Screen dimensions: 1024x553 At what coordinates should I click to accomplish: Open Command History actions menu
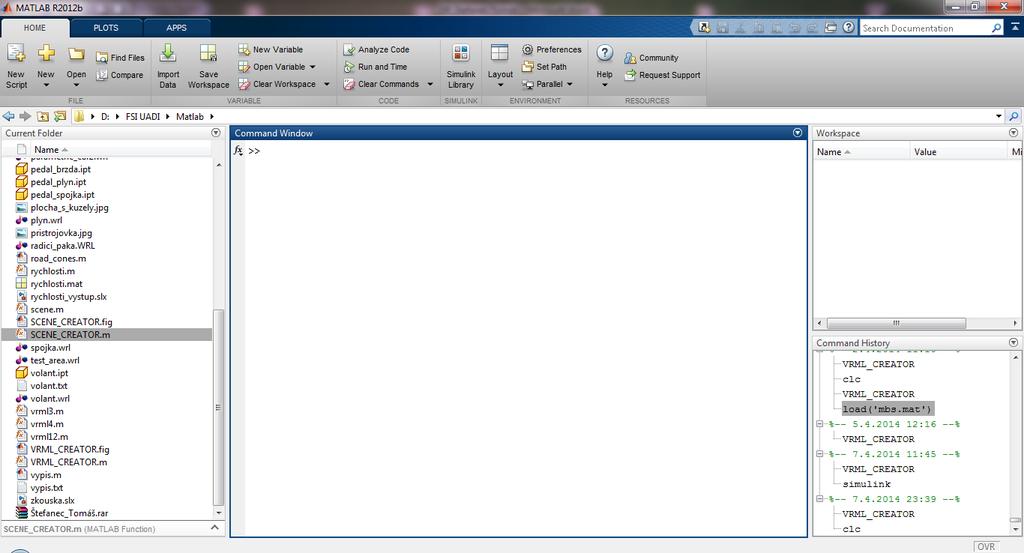[1014, 342]
